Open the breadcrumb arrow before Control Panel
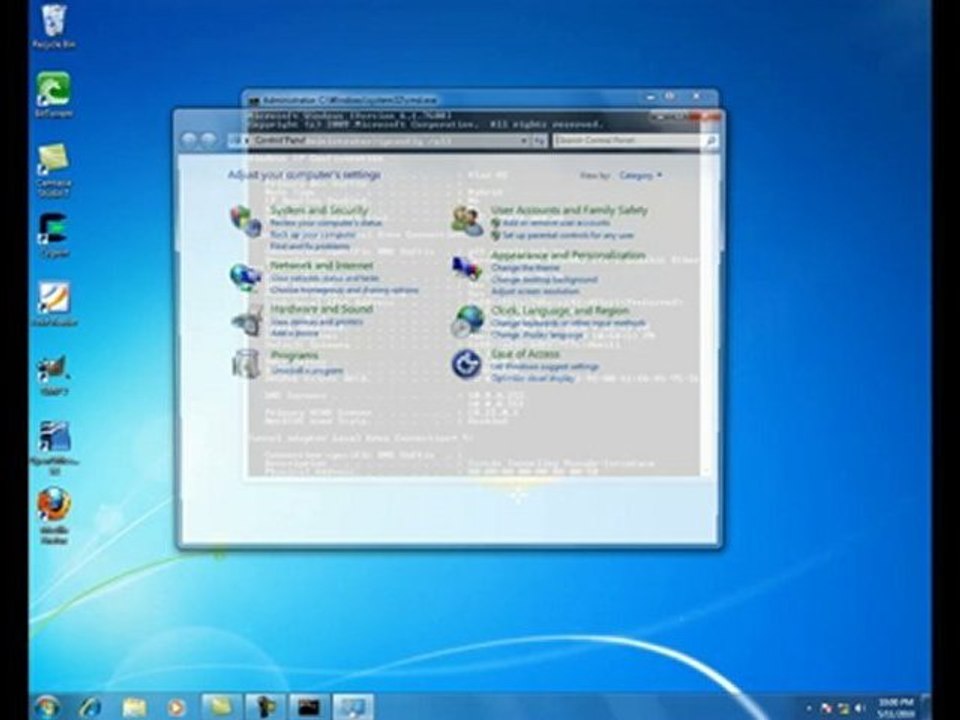960x720 pixels. click(247, 141)
